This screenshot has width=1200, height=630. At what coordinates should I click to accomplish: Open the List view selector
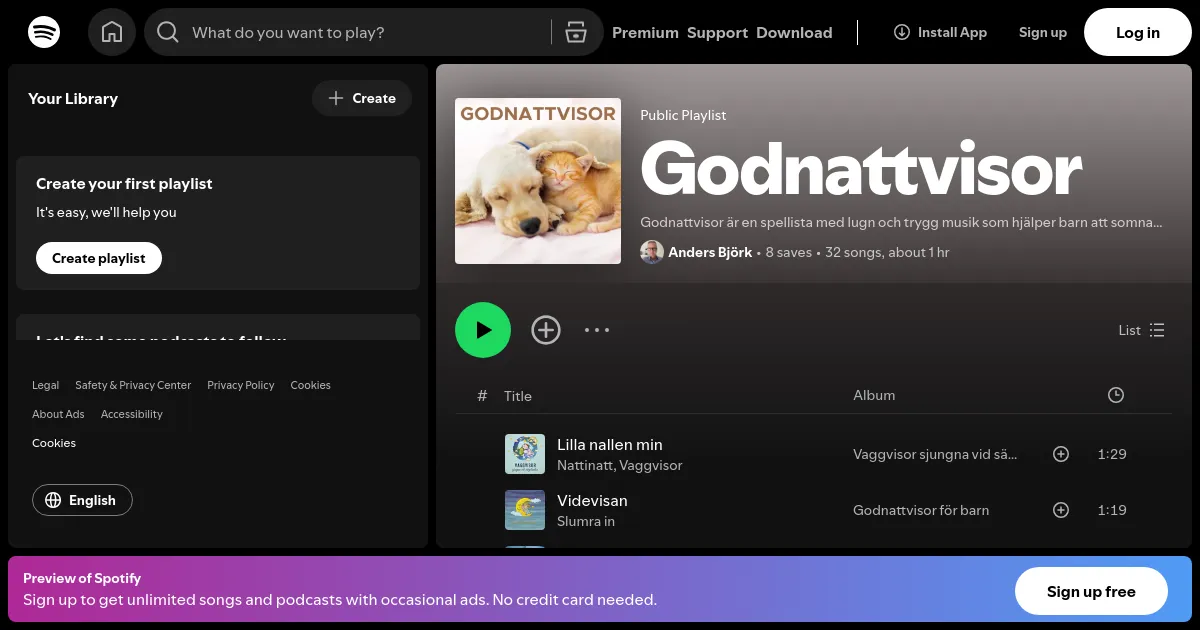(1141, 330)
